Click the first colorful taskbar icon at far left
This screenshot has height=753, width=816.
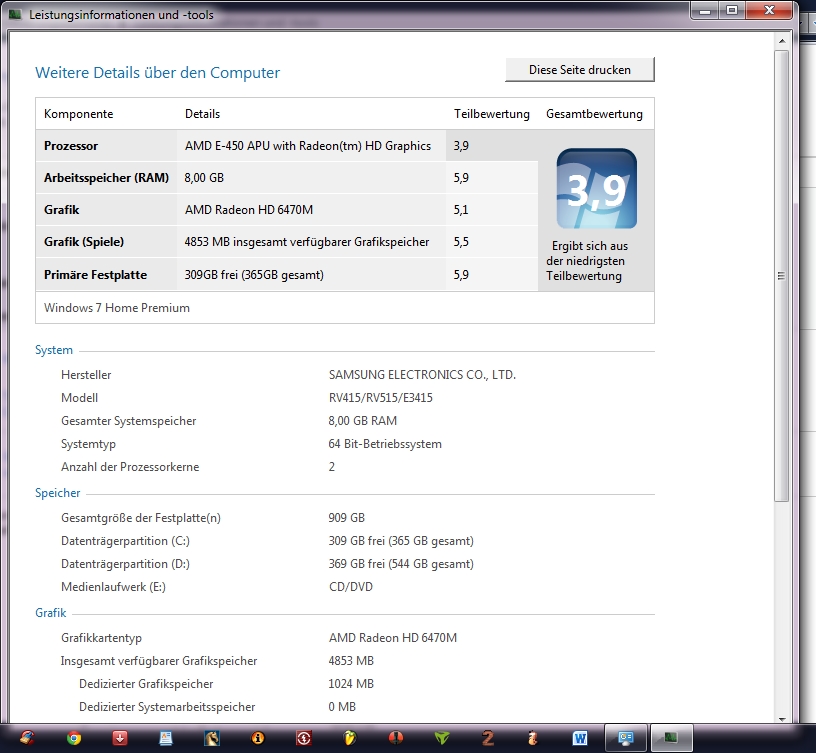tap(28, 738)
